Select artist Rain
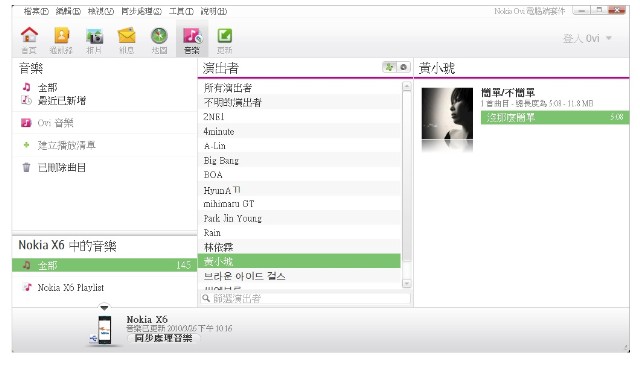This screenshot has width=640, height=380. (299, 233)
